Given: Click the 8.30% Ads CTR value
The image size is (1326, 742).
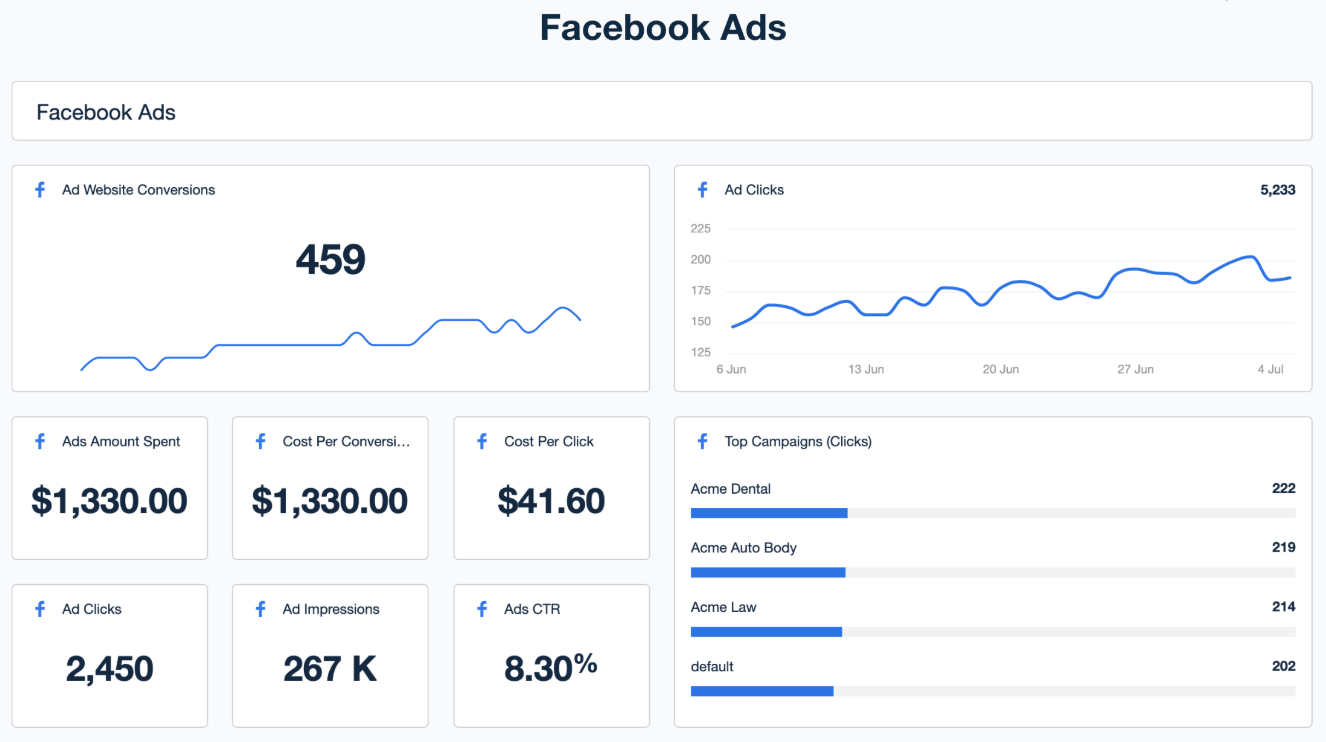Looking at the screenshot, I should click(x=551, y=668).
